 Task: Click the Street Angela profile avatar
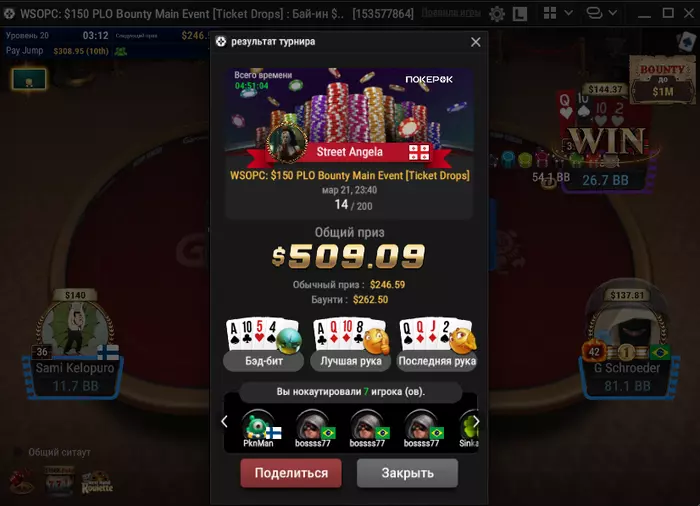coord(287,143)
